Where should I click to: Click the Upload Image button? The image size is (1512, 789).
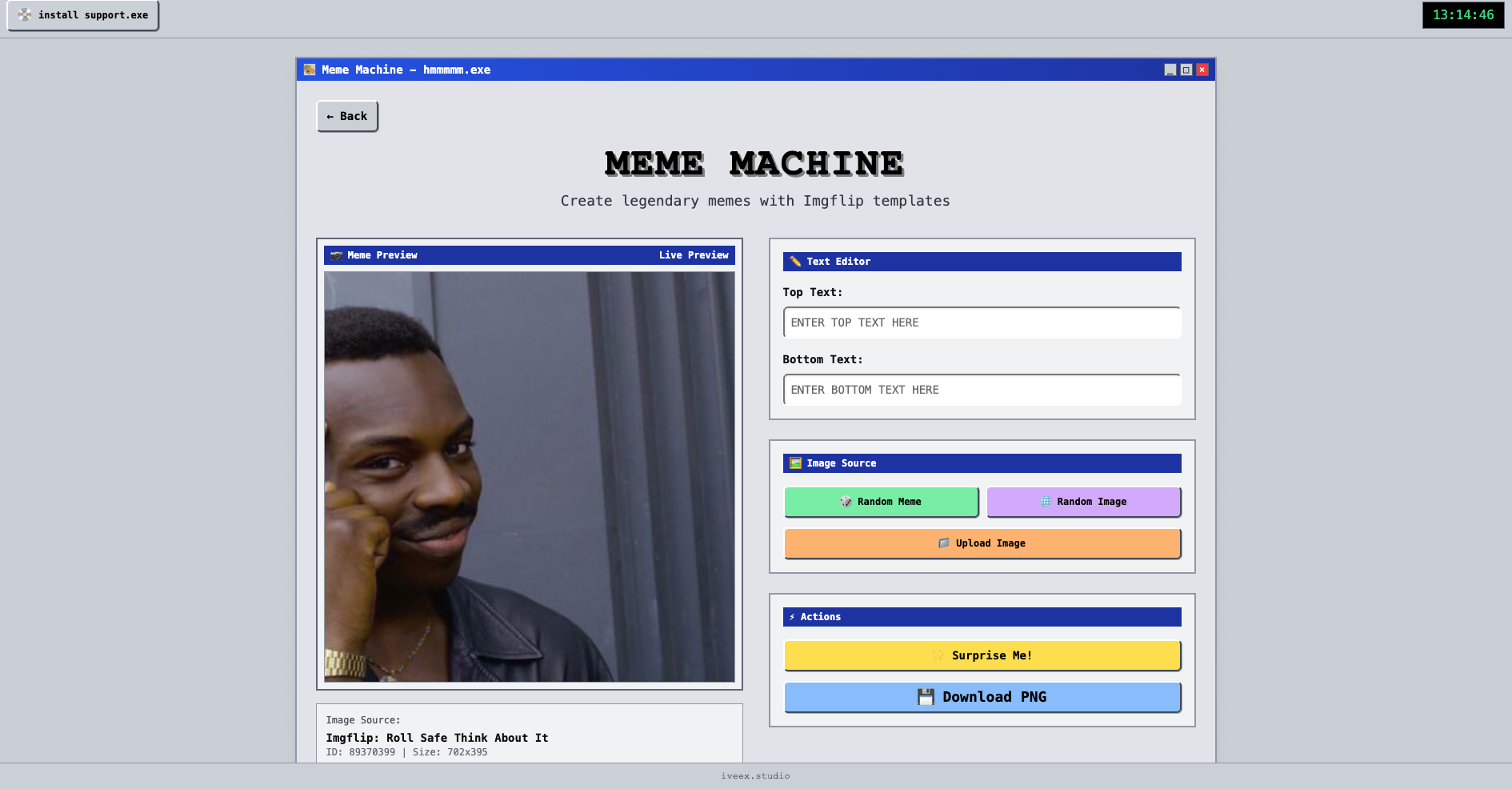pyautogui.click(x=982, y=543)
